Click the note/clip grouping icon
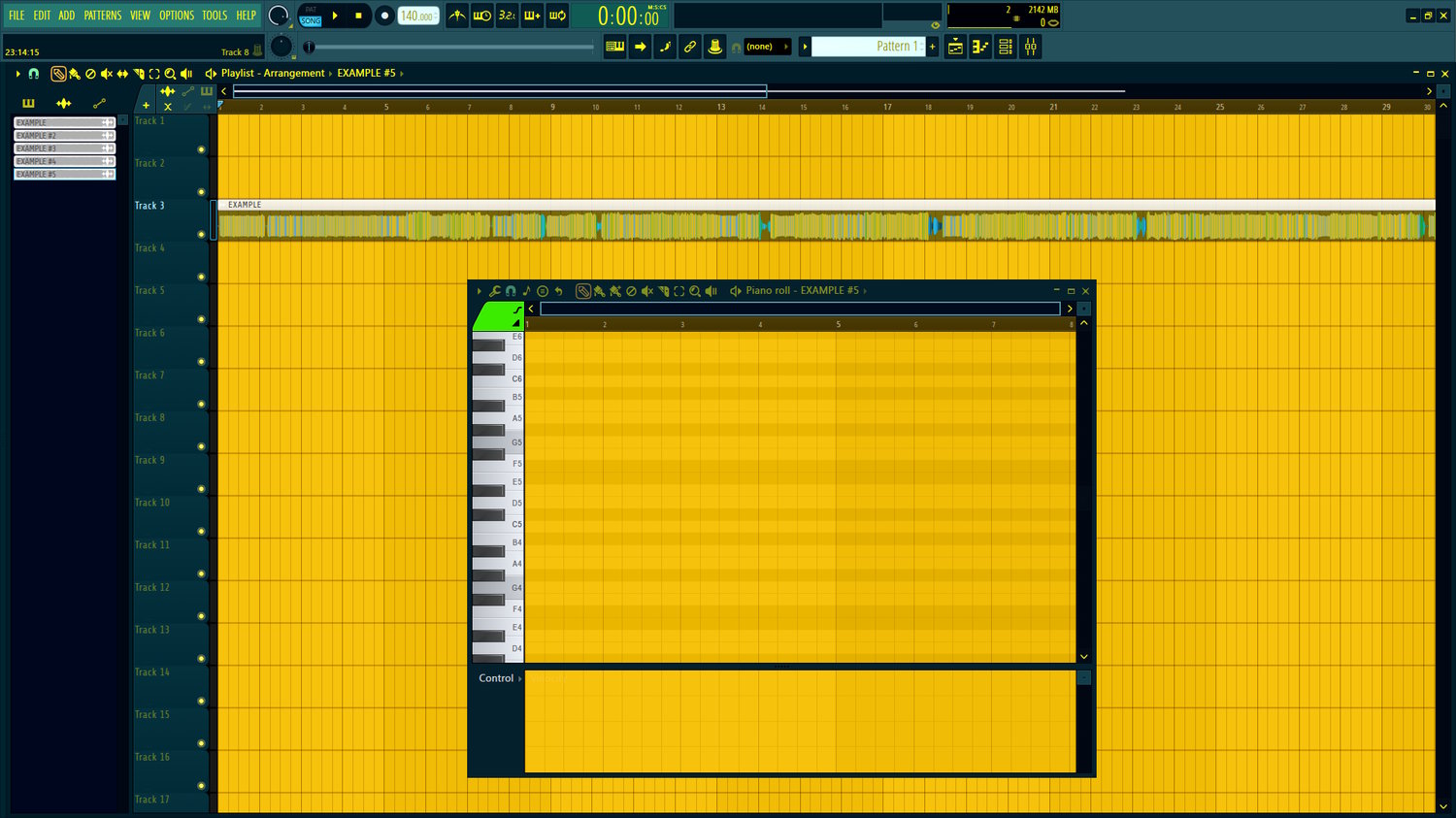 pyautogui.click(x=665, y=46)
